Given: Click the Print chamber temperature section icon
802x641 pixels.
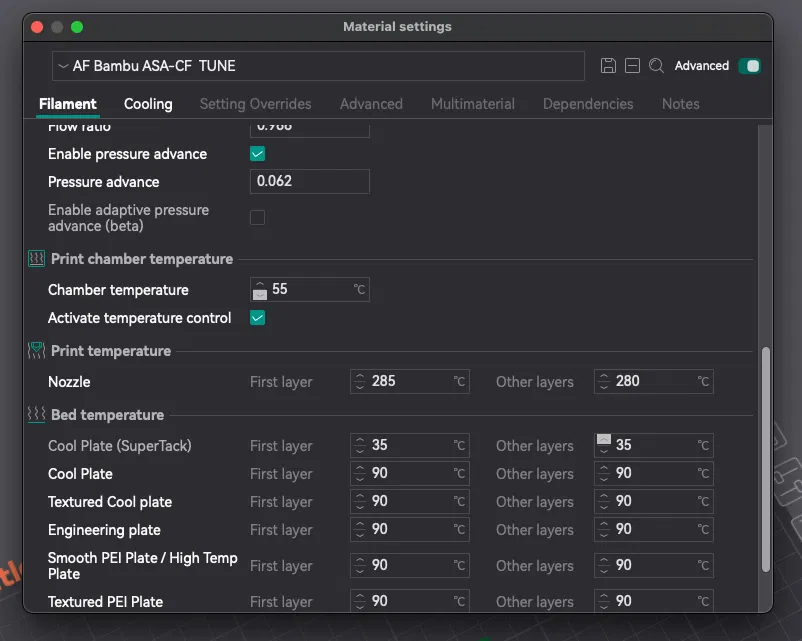Looking at the screenshot, I should pos(37,259).
